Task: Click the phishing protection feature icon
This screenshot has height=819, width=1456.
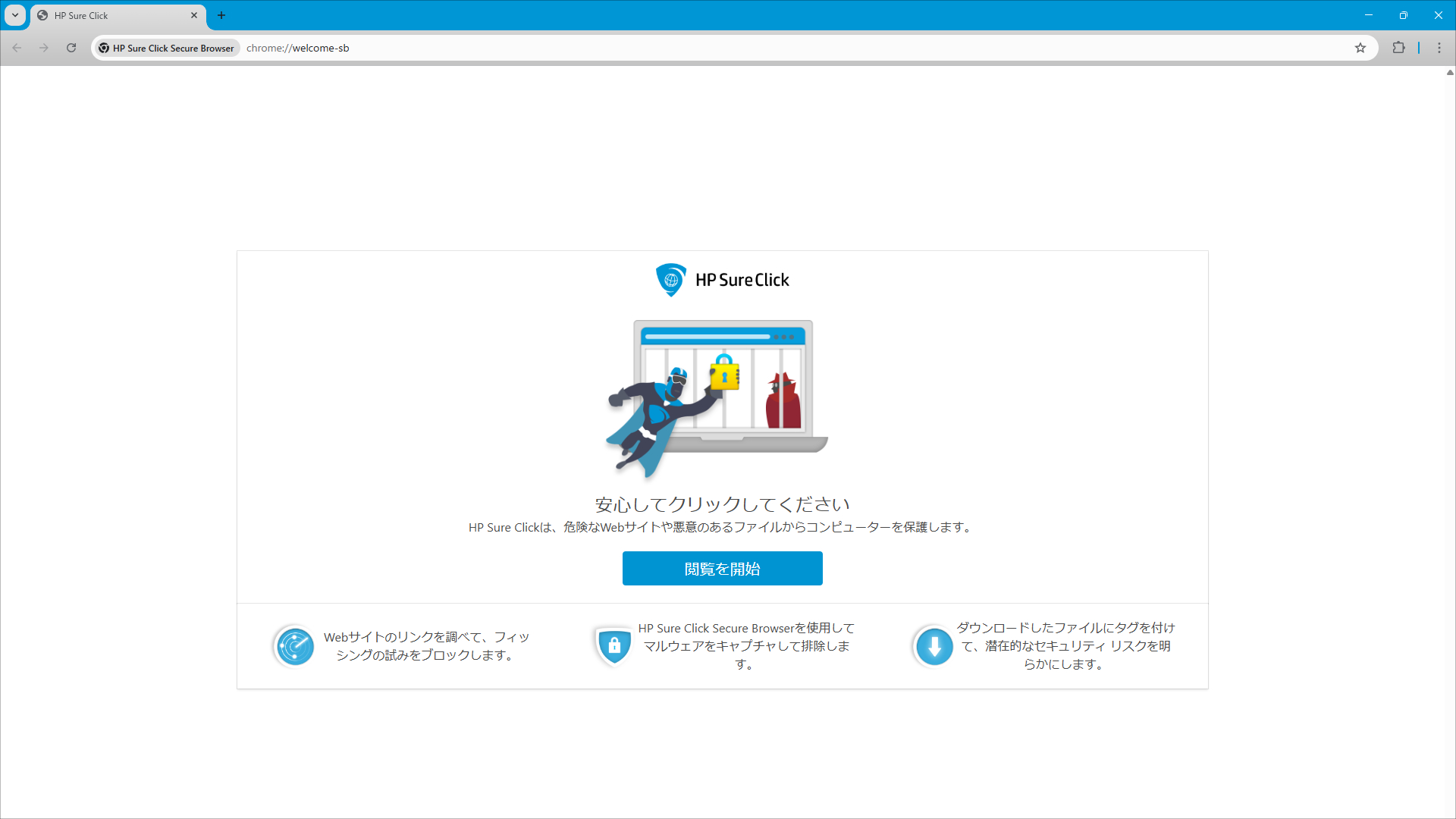Action: point(293,646)
